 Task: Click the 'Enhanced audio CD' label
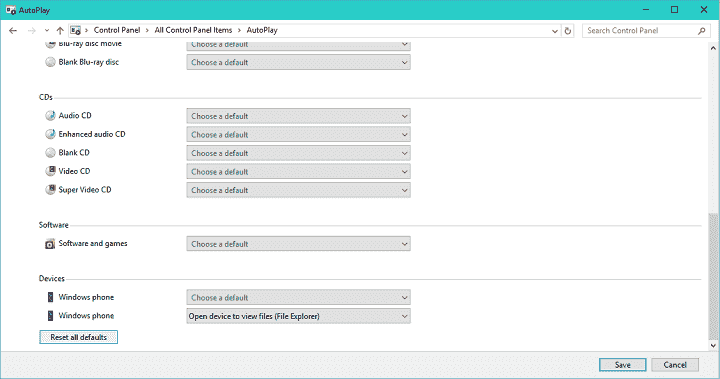coord(92,134)
